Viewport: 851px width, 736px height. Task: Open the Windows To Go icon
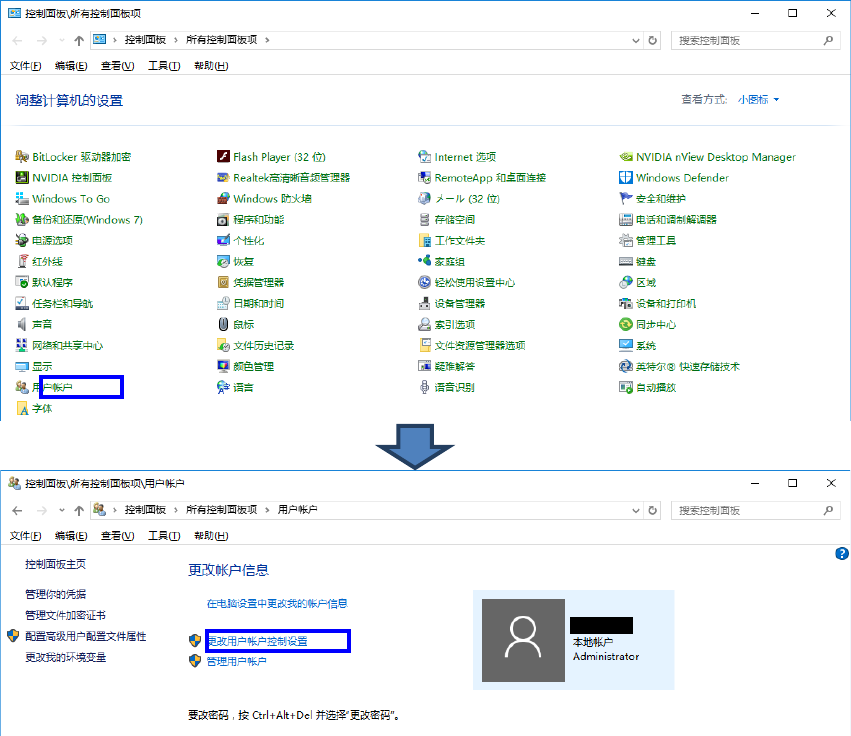tap(22, 199)
